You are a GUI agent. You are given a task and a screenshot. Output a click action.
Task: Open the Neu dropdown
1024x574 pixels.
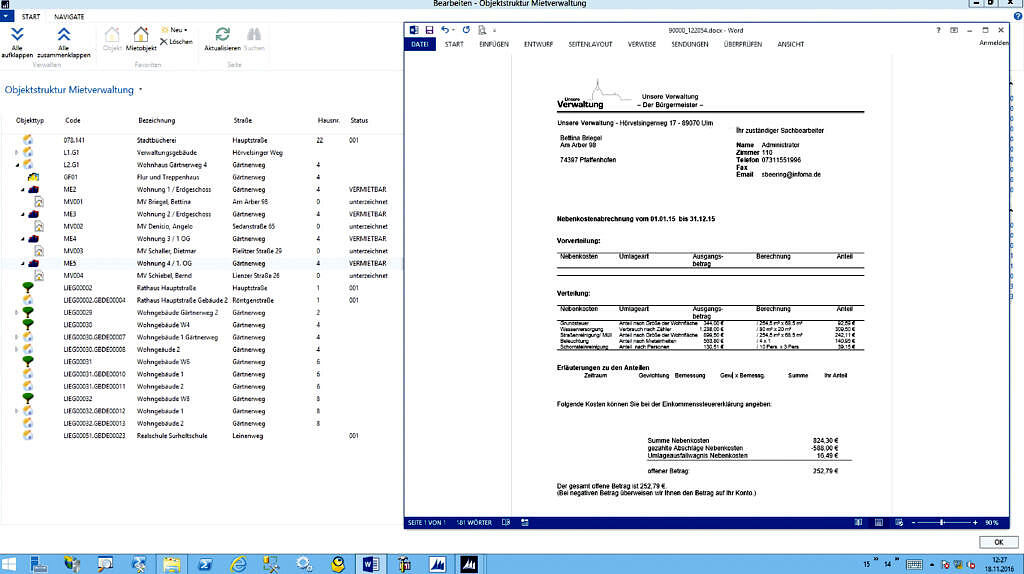(180, 31)
